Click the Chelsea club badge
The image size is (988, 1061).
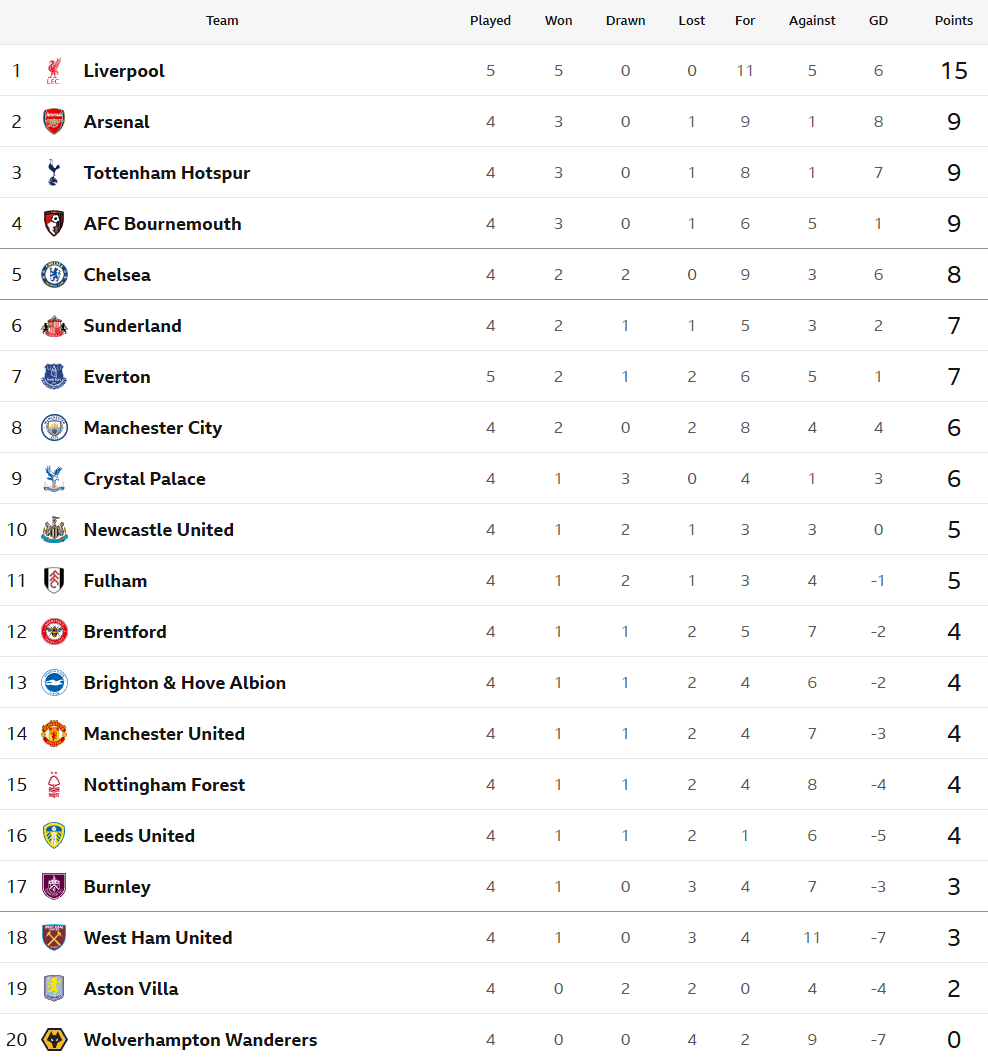tap(54, 275)
